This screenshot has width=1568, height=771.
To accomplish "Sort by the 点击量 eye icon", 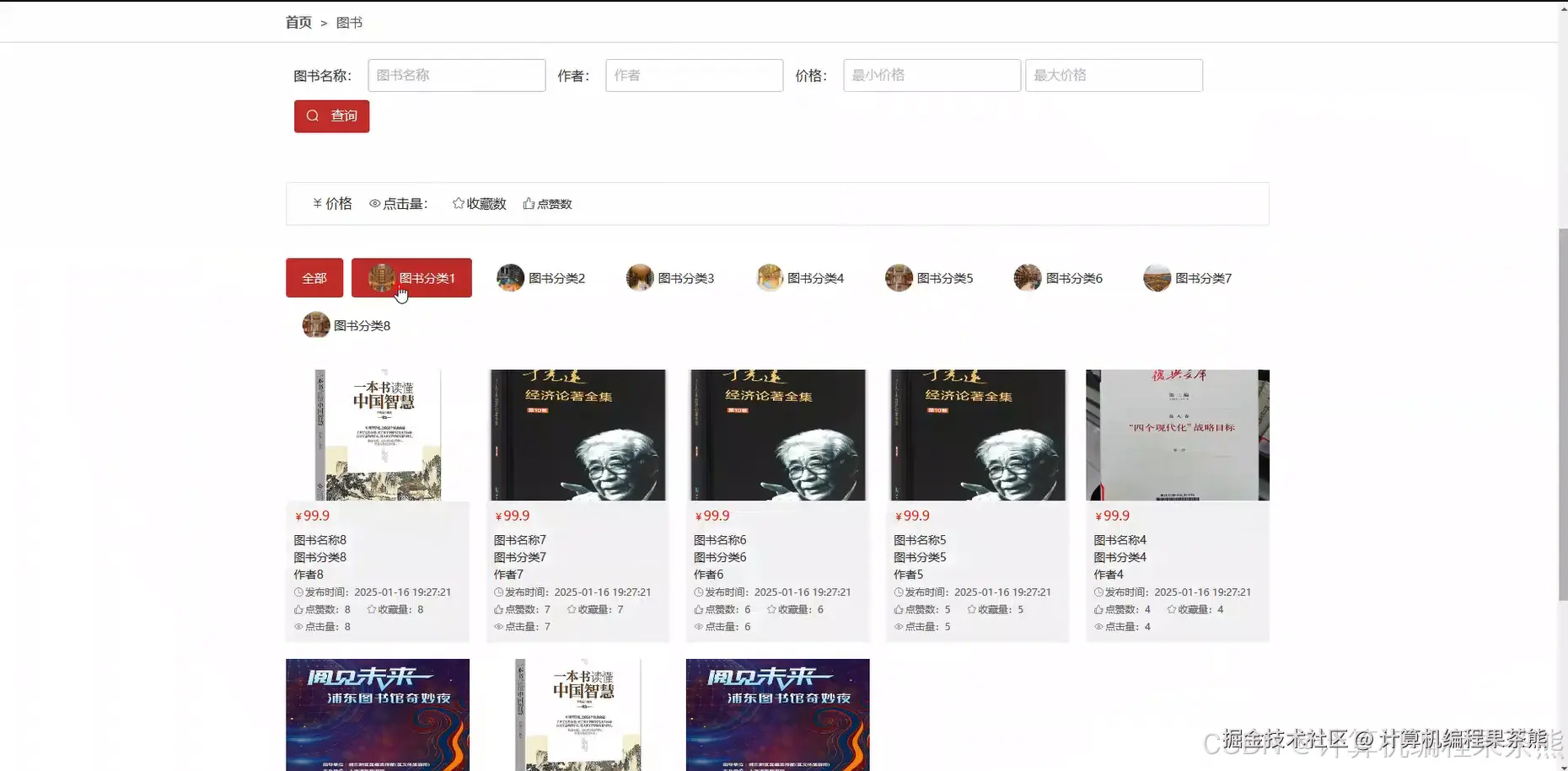I will (x=373, y=203).
